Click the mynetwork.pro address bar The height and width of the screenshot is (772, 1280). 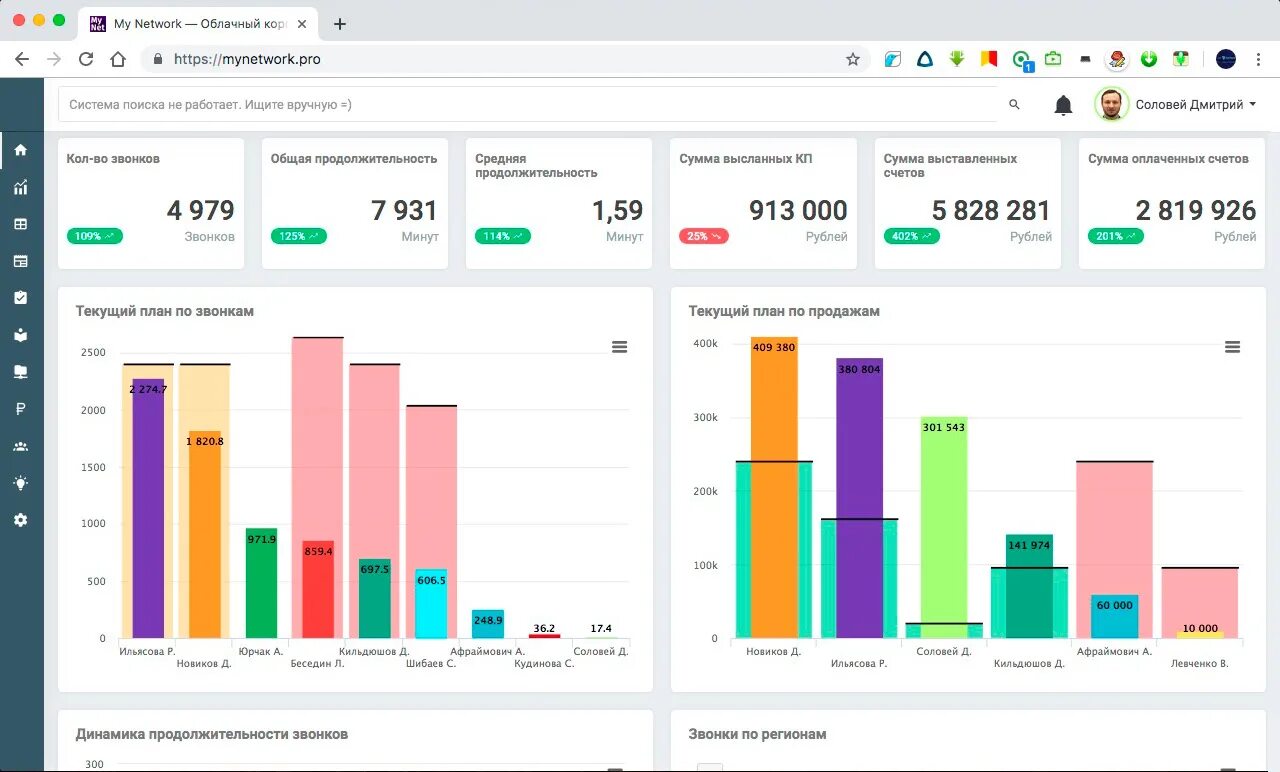coord(505,59)
